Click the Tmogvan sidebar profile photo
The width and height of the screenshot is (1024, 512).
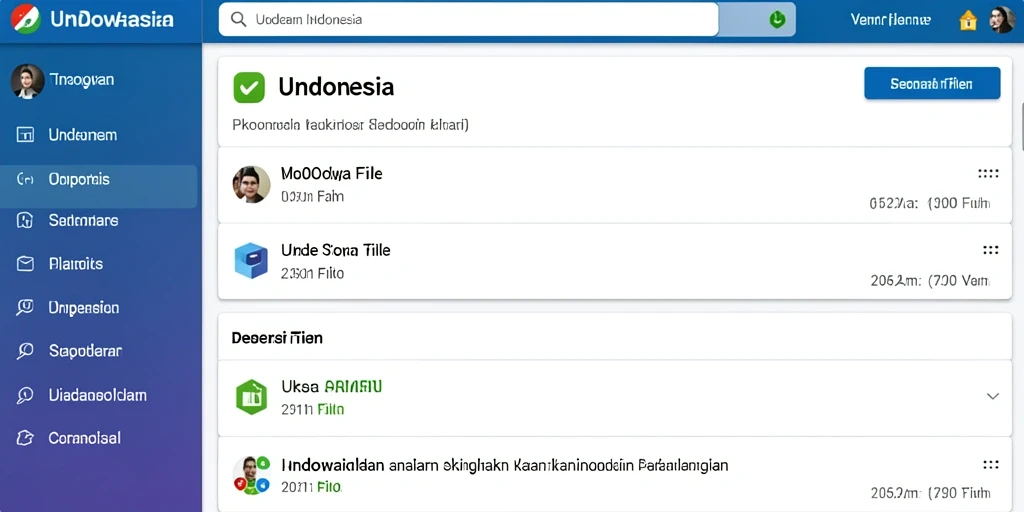(x=27, y=81)
